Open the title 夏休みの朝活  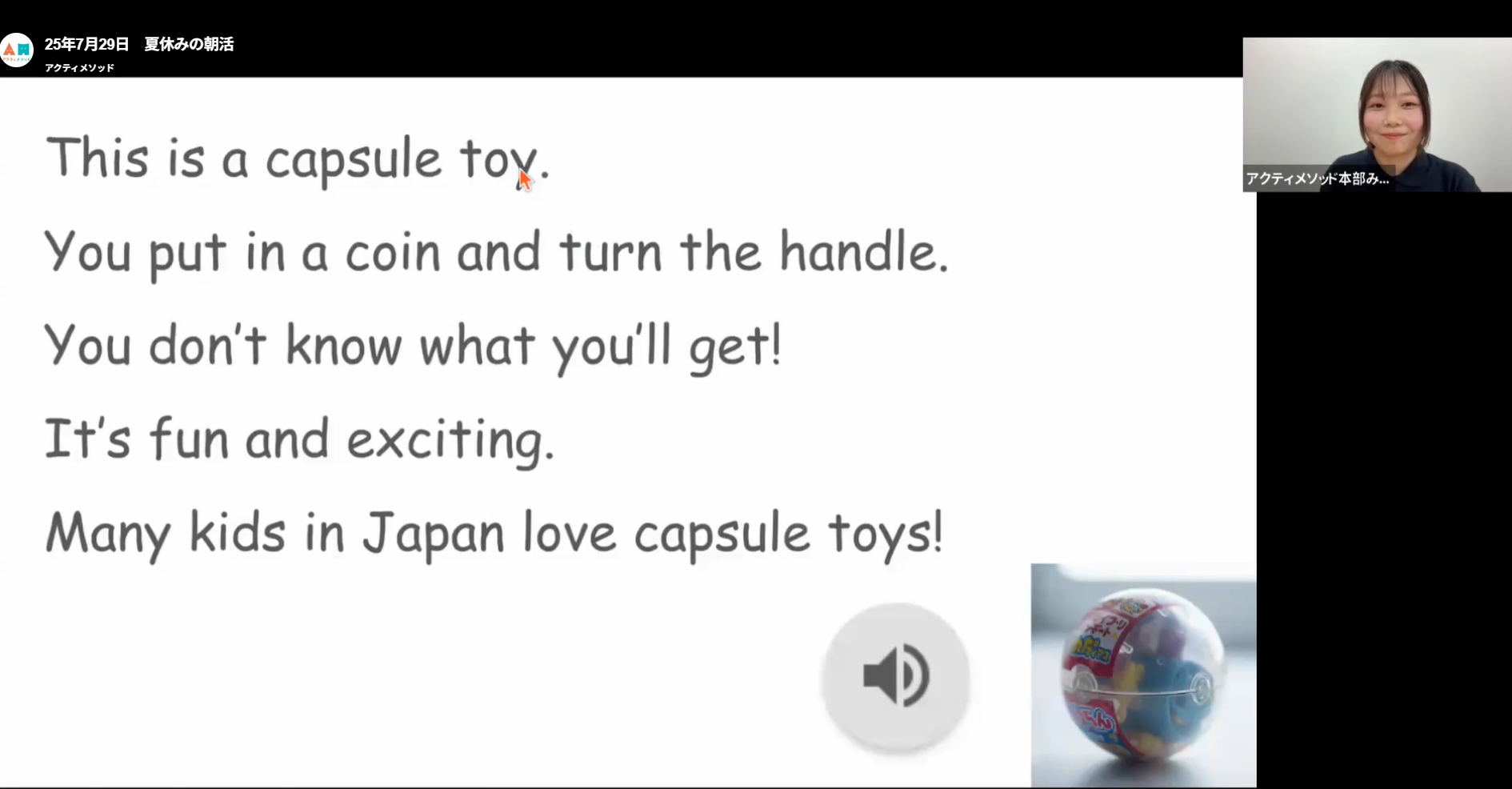(189, 45)
